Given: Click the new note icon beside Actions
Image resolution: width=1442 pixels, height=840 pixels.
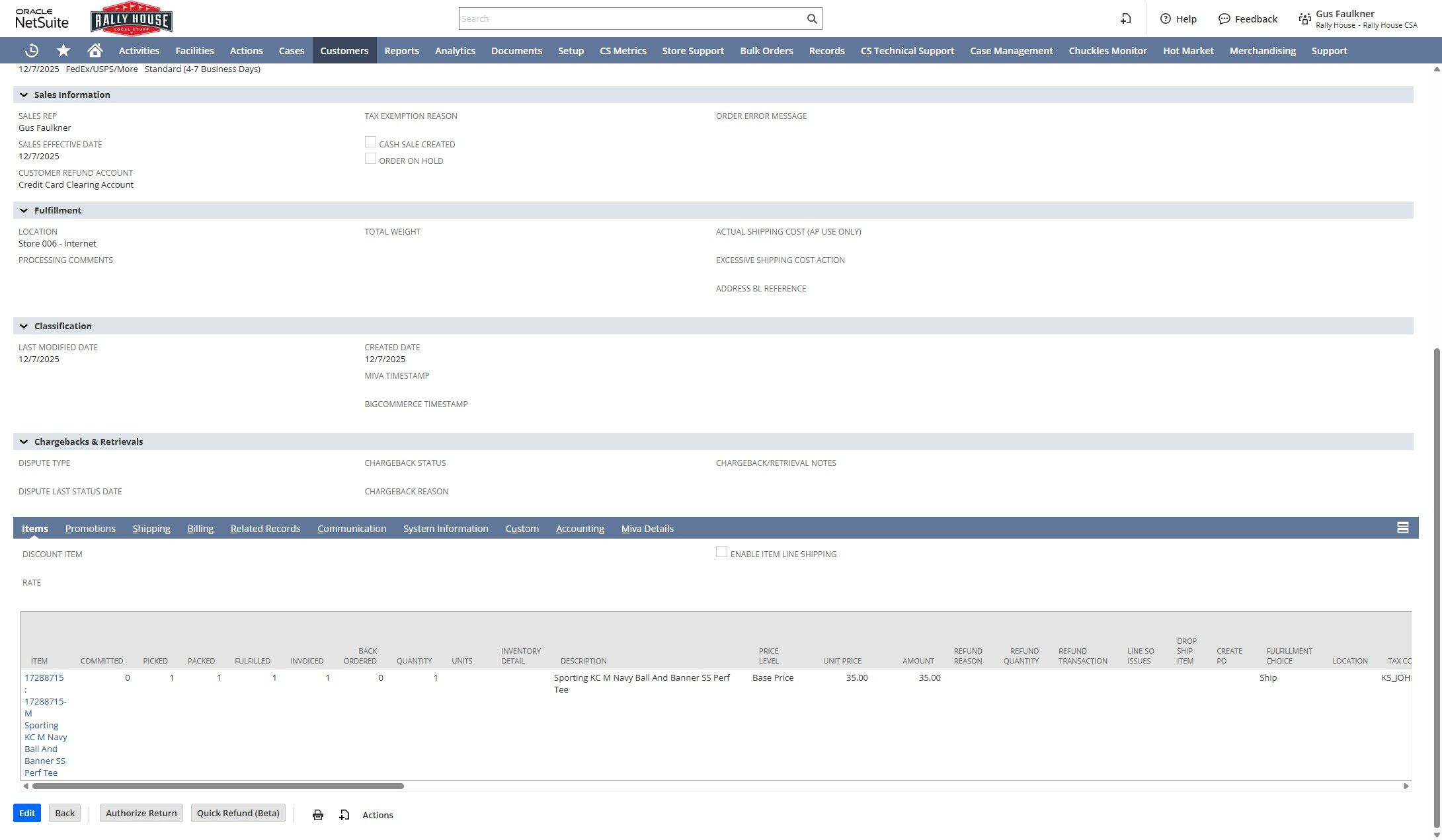Looking at the screenshot, I should [x=344, y=815].
